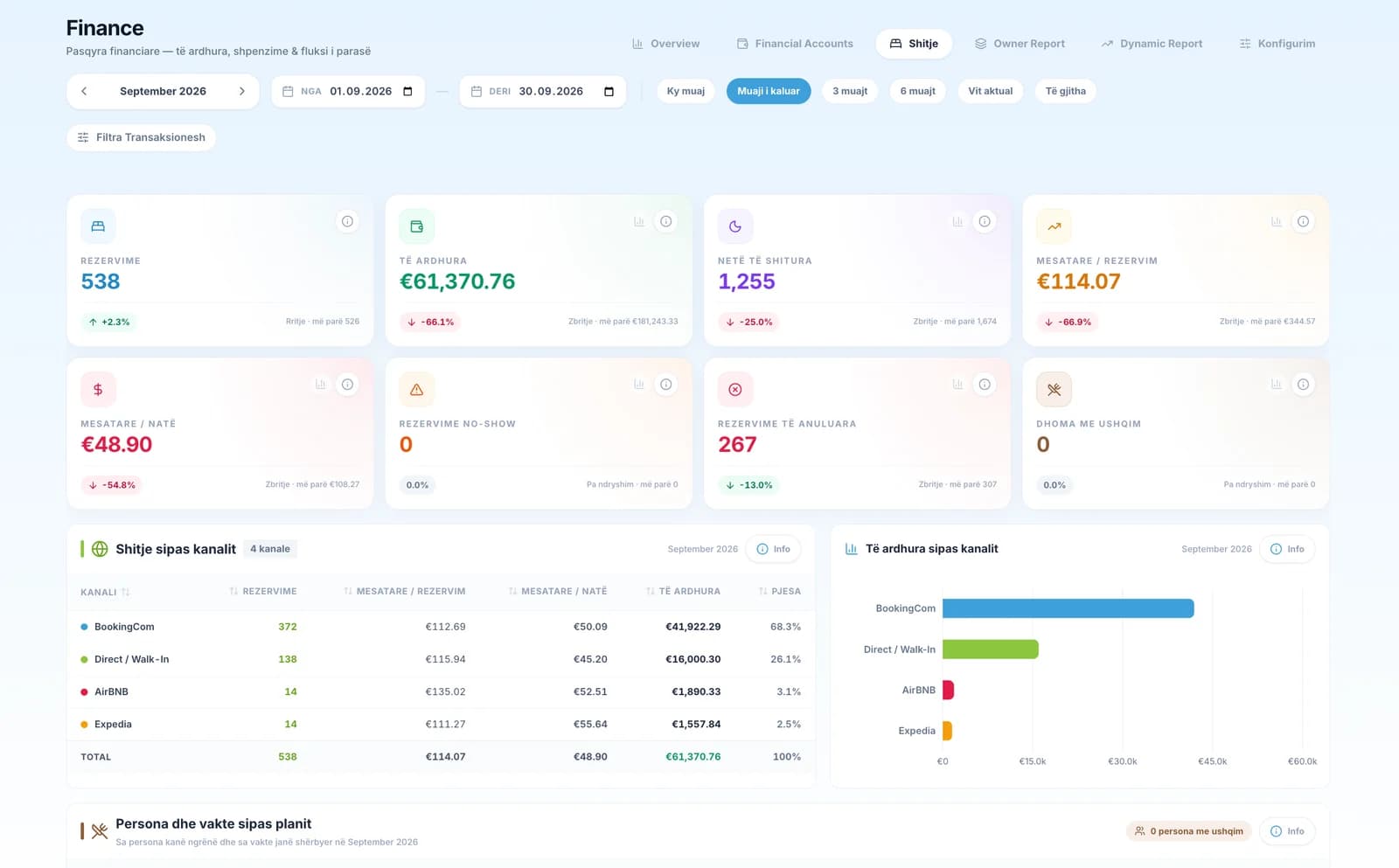Select the Ky muaj range preset

(686, 91)
